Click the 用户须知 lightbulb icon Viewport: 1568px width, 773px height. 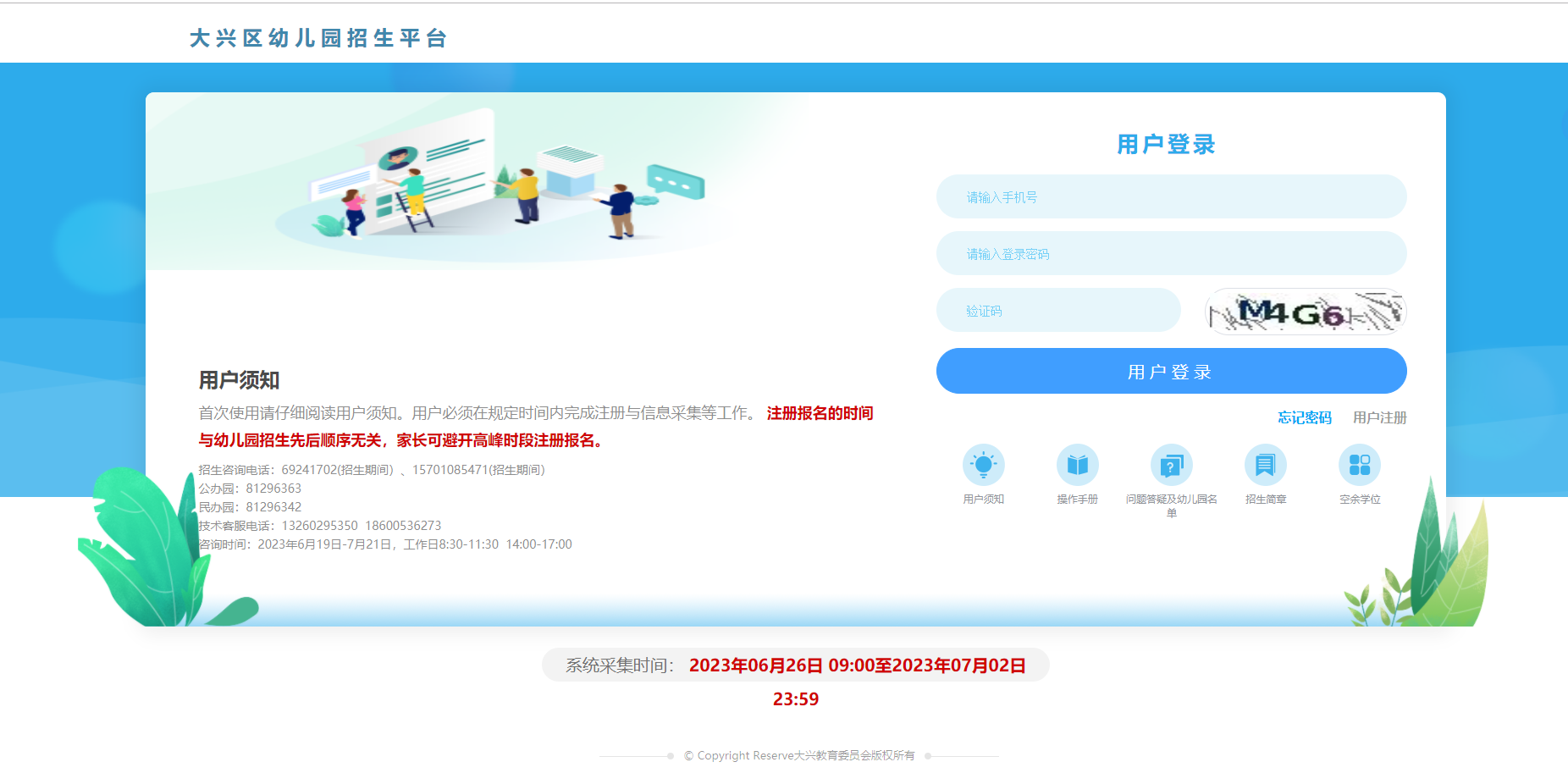pyautogui.click(x=983, y=465)
